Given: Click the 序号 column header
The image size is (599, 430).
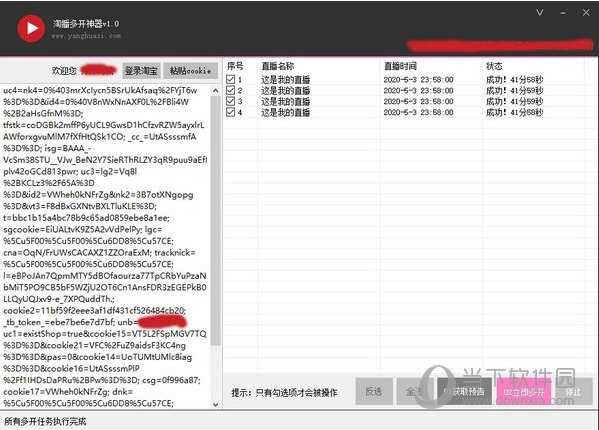Looking at the screenshot, I should click(235, 66).
